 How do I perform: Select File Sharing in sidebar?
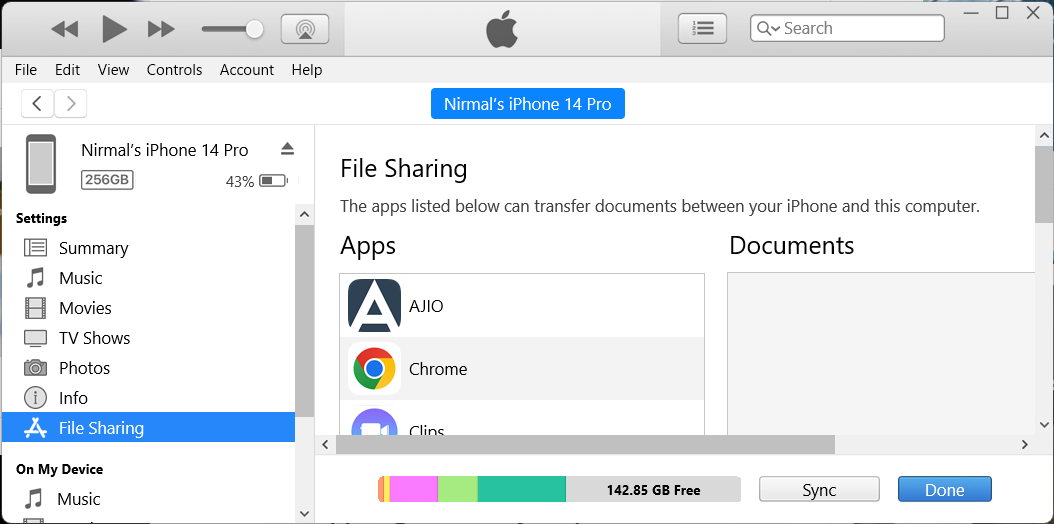pos(148,427)
